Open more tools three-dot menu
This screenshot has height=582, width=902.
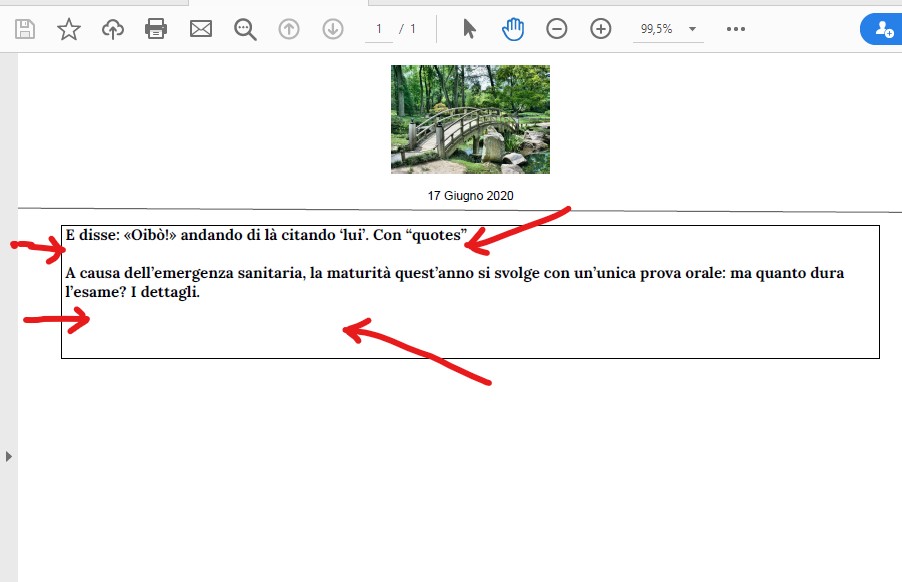coord(736,29)
